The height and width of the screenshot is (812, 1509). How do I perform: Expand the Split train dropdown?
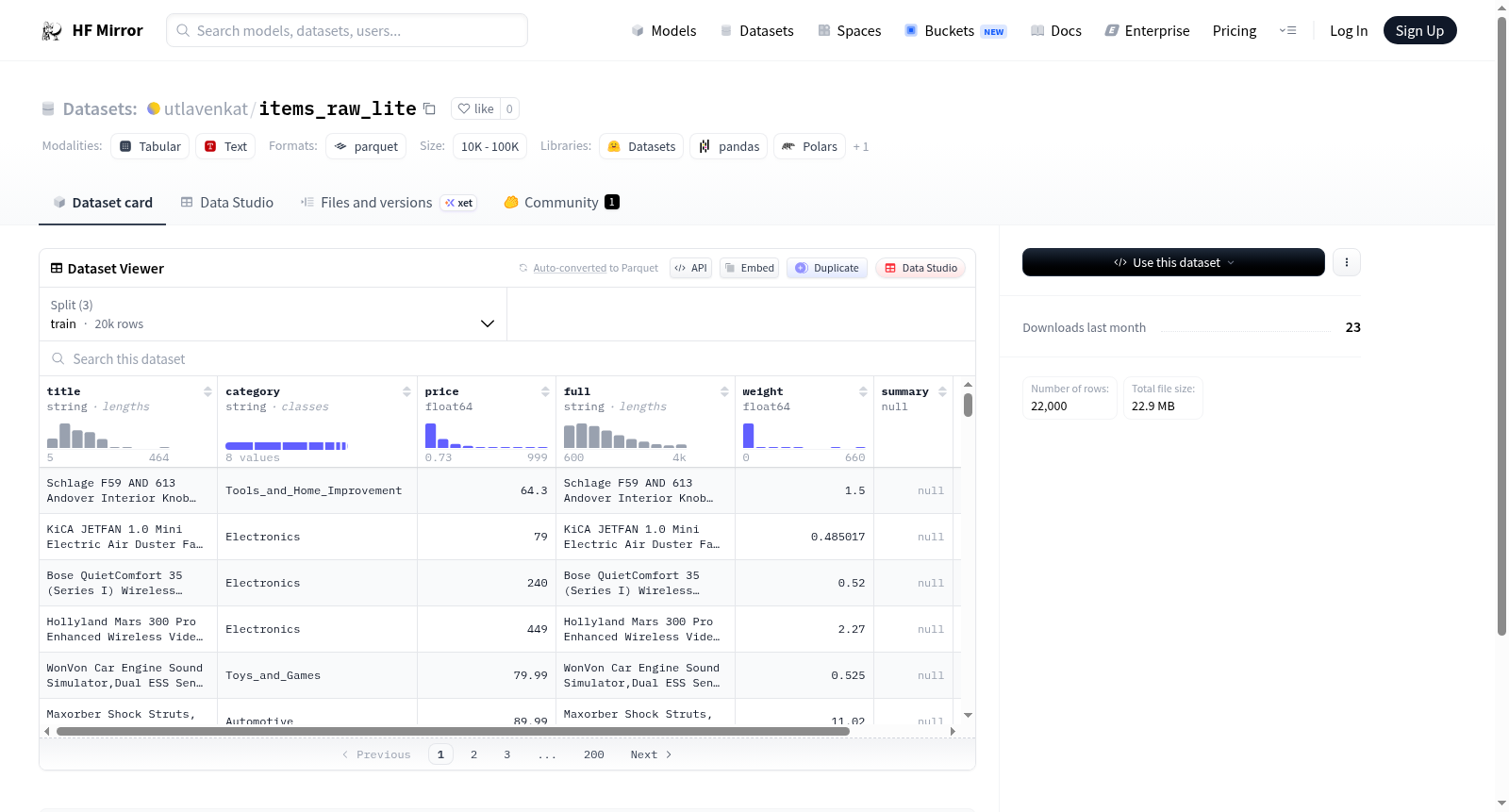coord(274,314)
